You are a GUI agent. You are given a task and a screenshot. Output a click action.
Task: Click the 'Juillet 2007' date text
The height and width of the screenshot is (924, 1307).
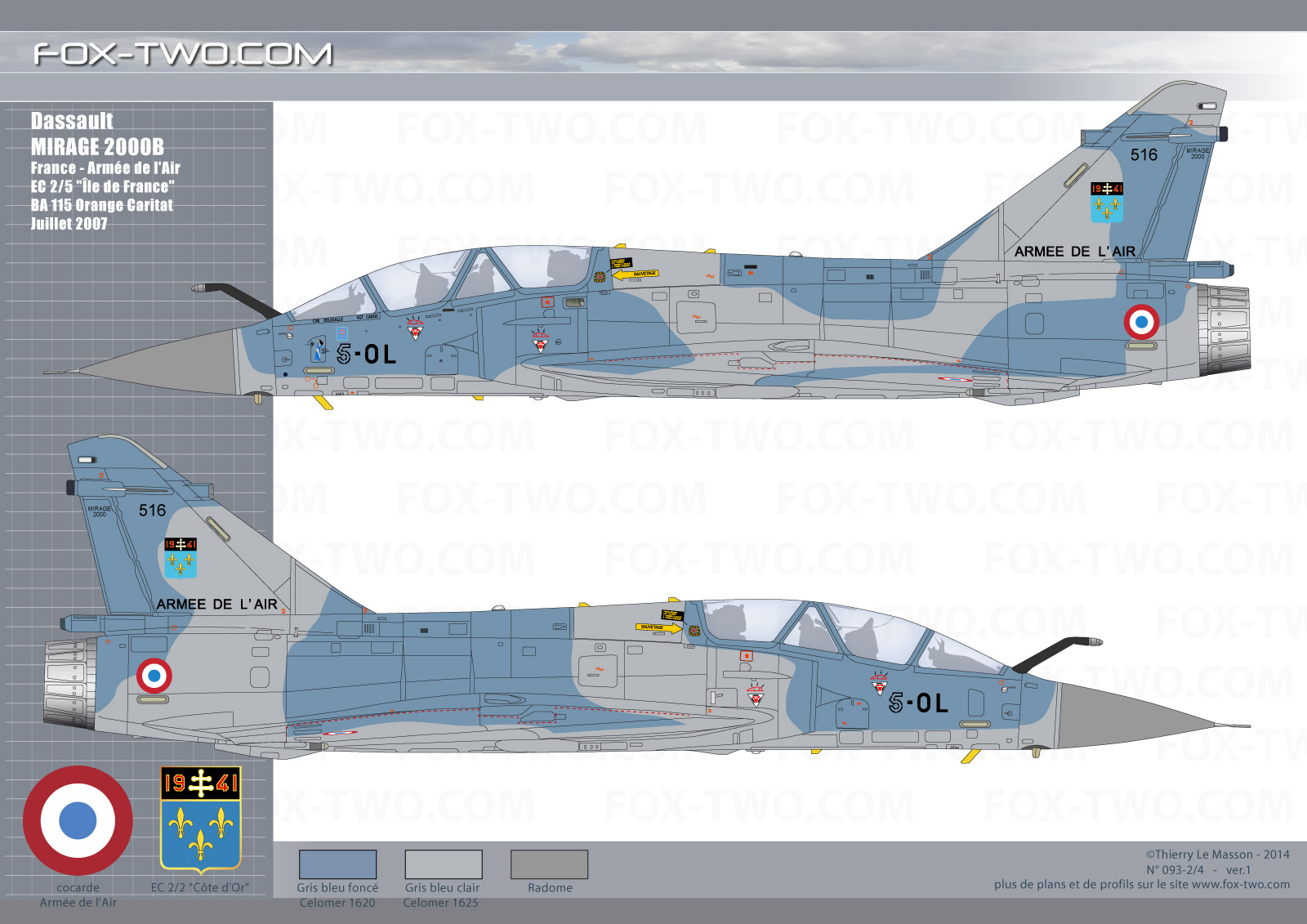[x=69, y=224]
